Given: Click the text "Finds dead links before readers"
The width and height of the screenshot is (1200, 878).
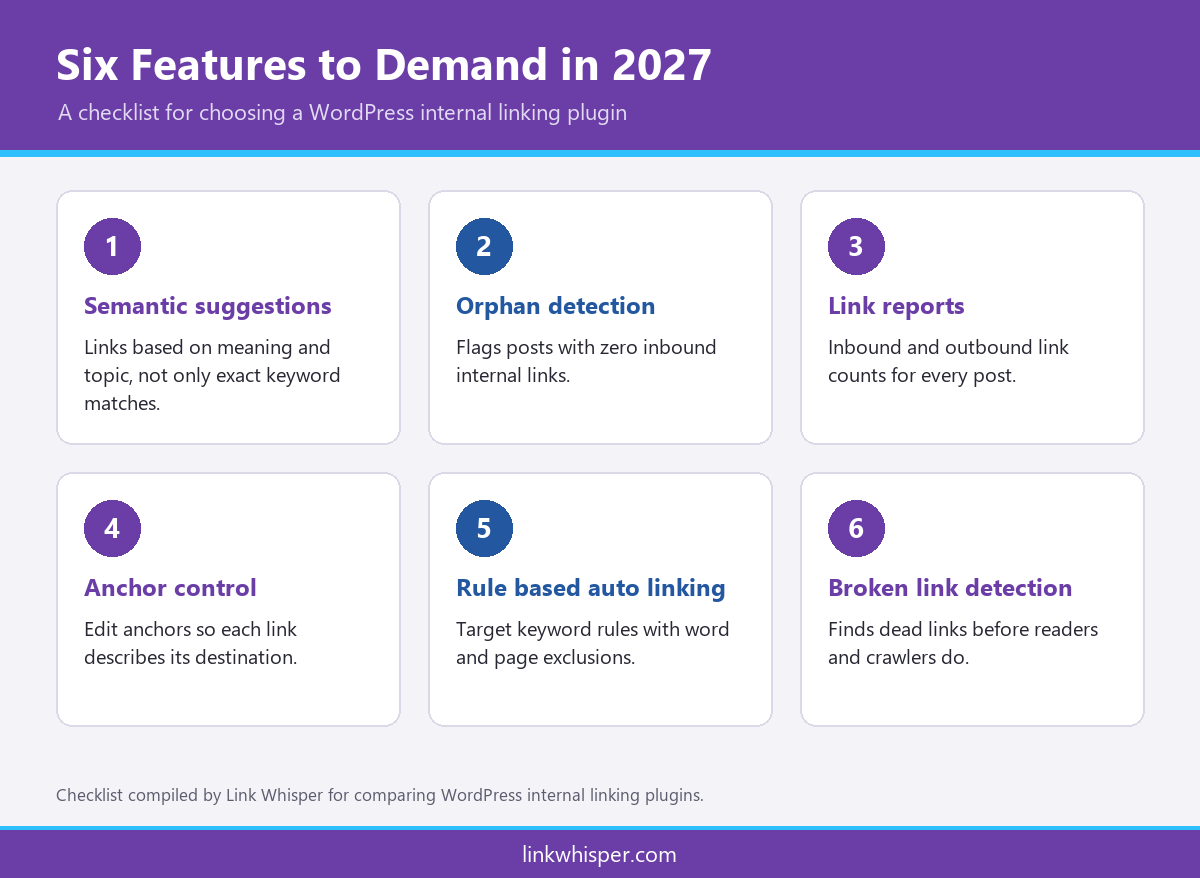Looking at the screenshot, I should coord(963,630).
